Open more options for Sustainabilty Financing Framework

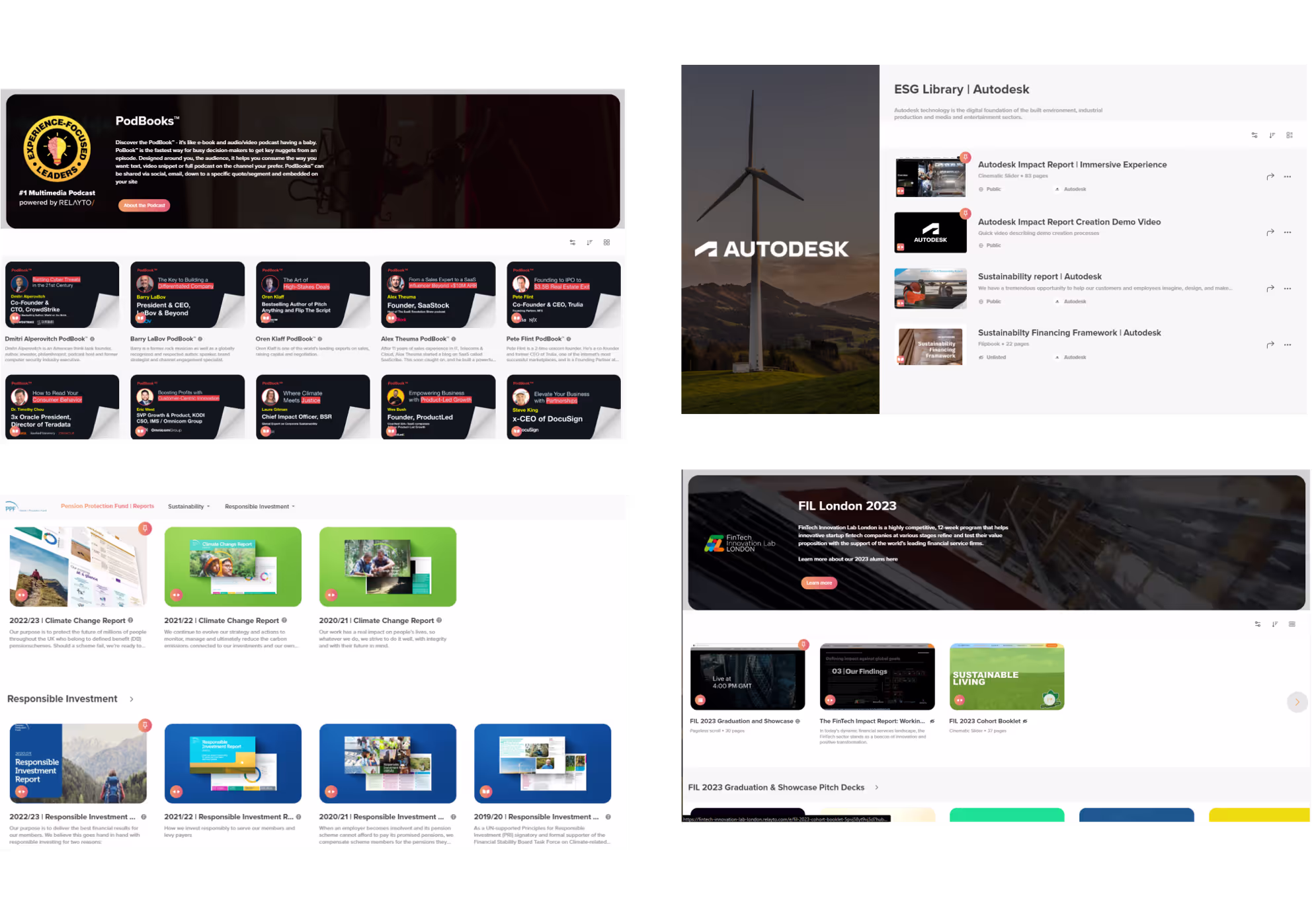tap(1288, 345)
